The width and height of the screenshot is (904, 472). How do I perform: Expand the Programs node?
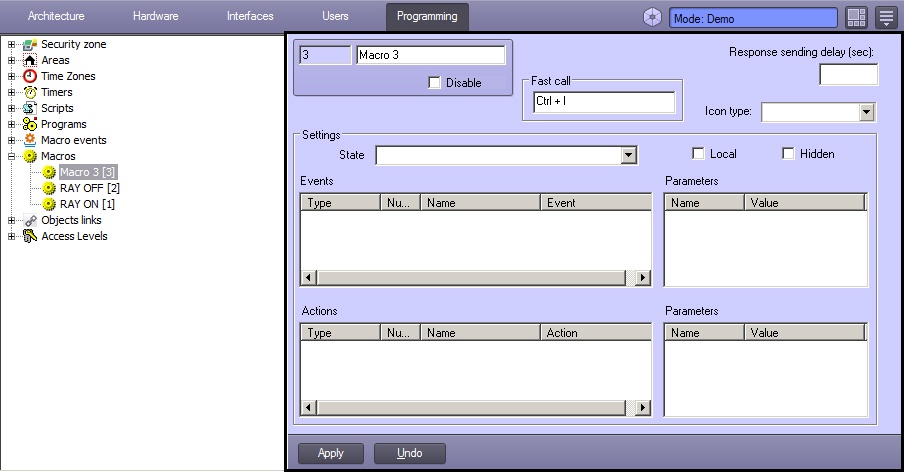(x=11, y=124)
